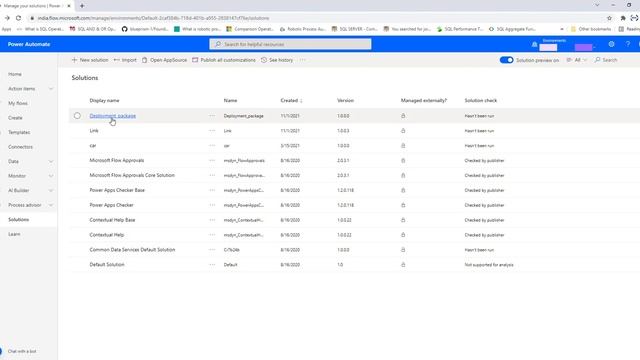Open more options for Deployment package
640x360 pixels.
[212, 116]
